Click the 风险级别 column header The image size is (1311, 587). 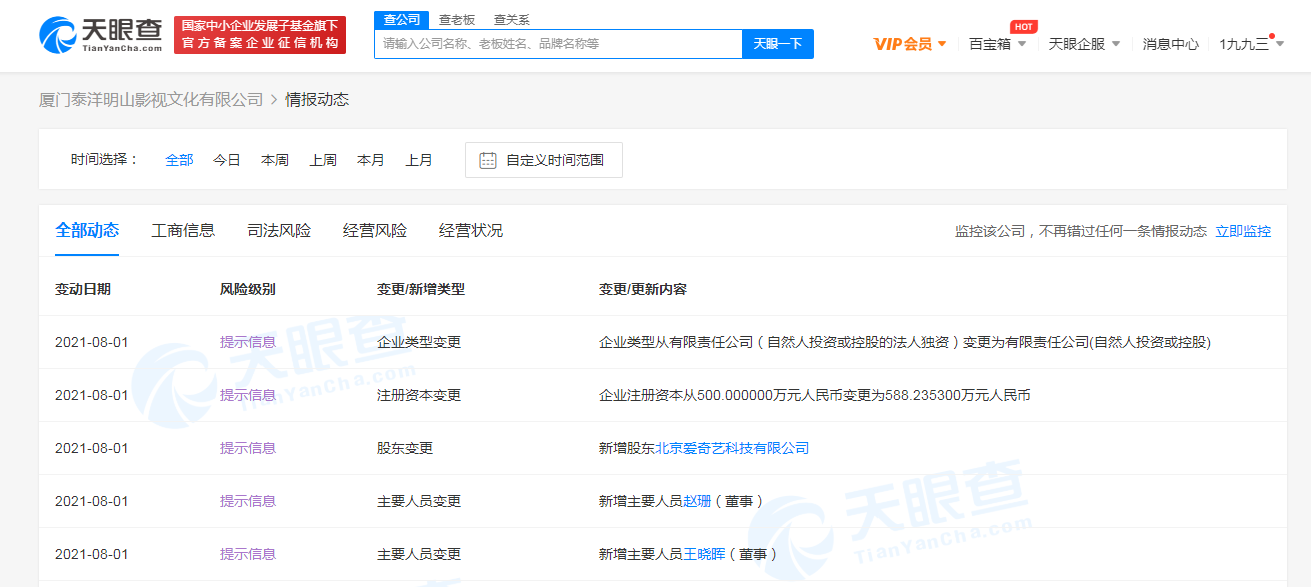click(248, 289)
